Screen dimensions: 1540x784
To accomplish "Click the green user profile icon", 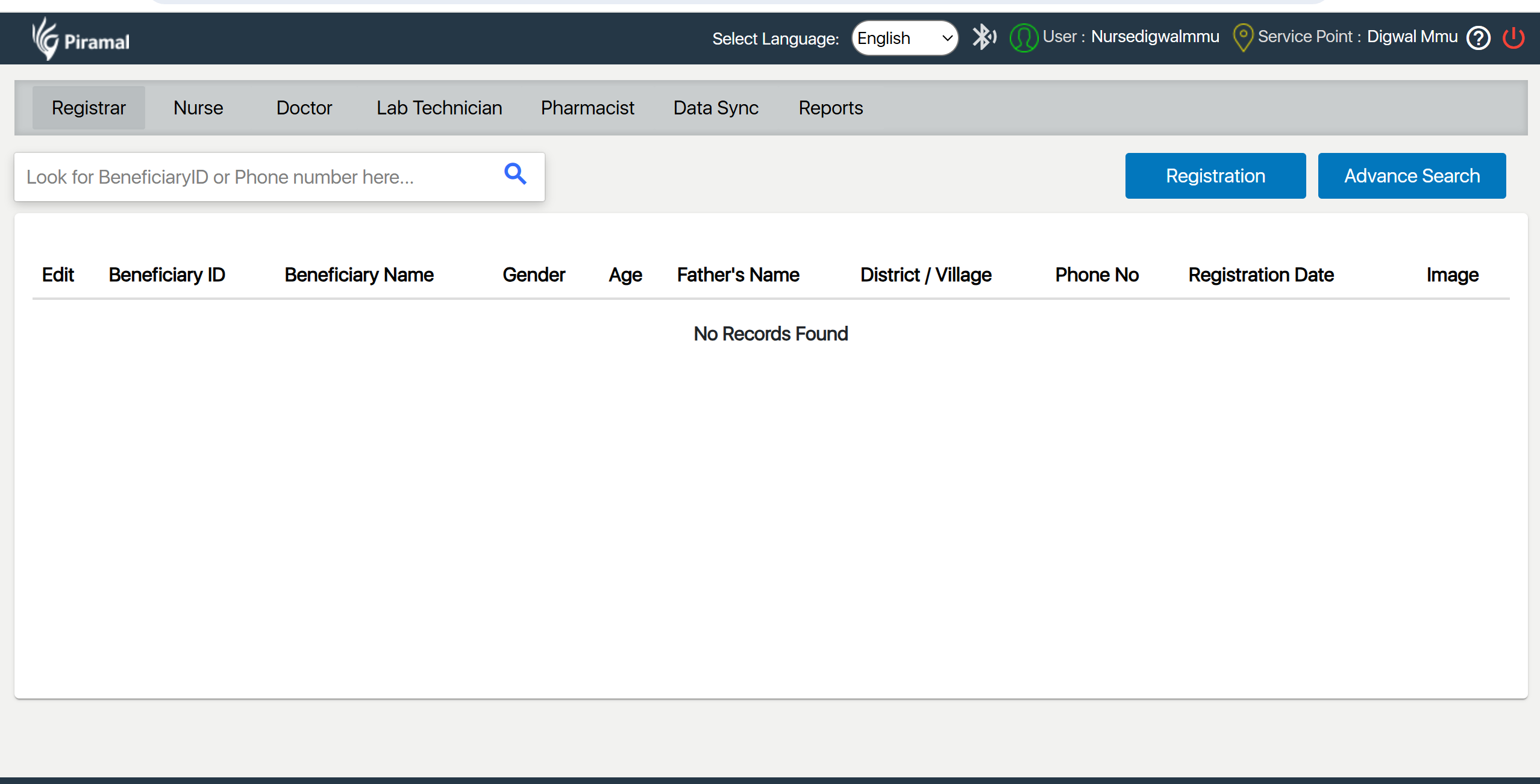I will (x=1024, y=38).
